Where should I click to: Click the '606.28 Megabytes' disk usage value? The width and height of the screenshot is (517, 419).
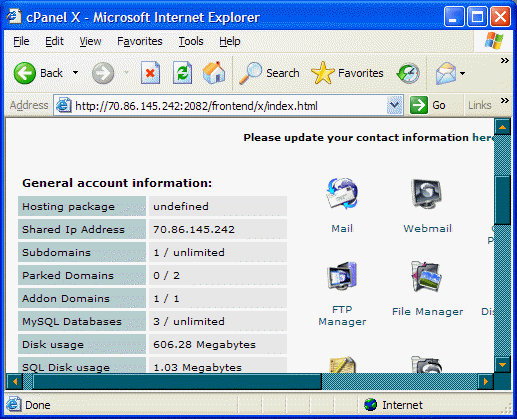tap(204, 345)
